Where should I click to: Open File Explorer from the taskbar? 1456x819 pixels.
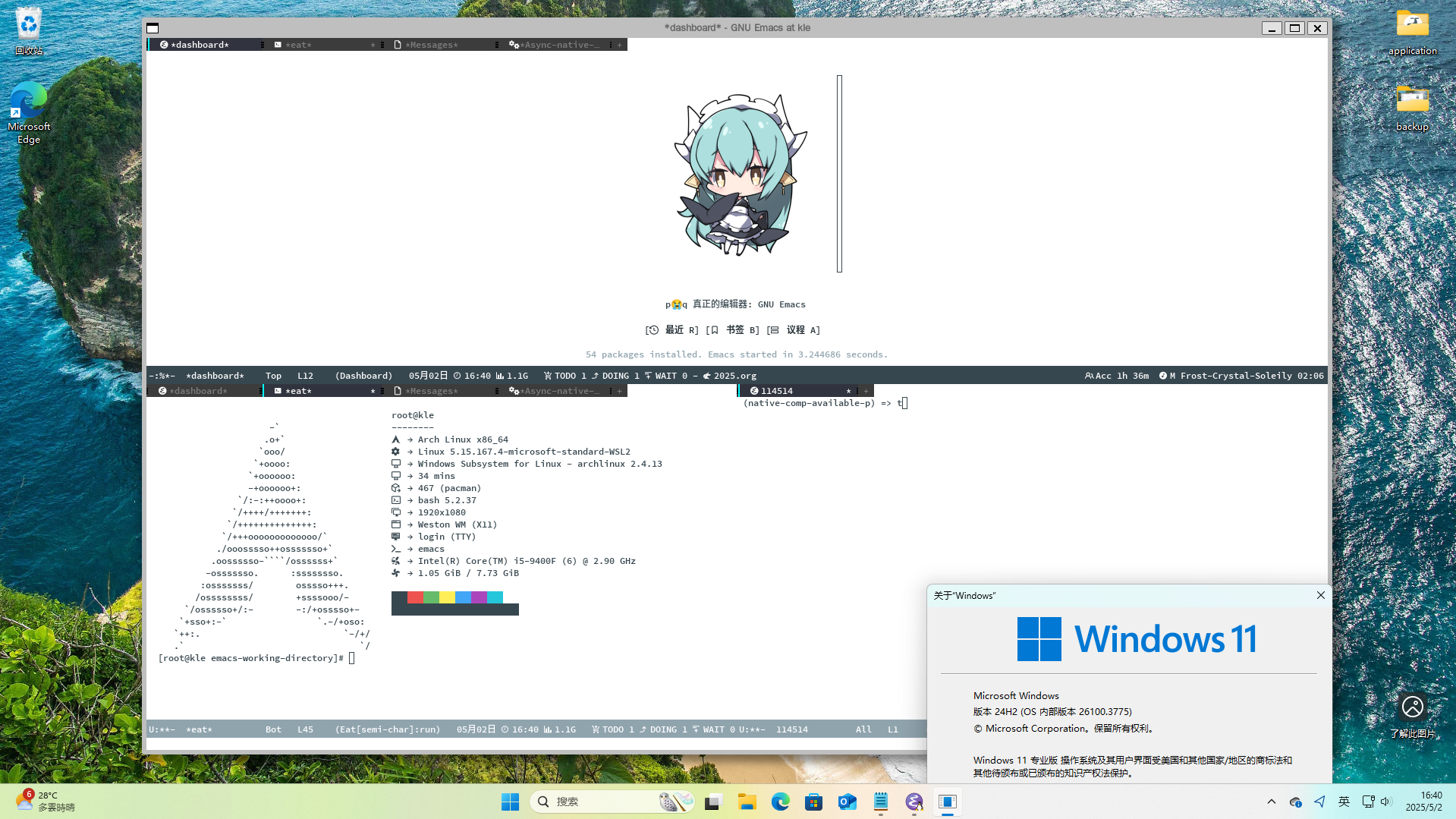[x=747, y=802]
